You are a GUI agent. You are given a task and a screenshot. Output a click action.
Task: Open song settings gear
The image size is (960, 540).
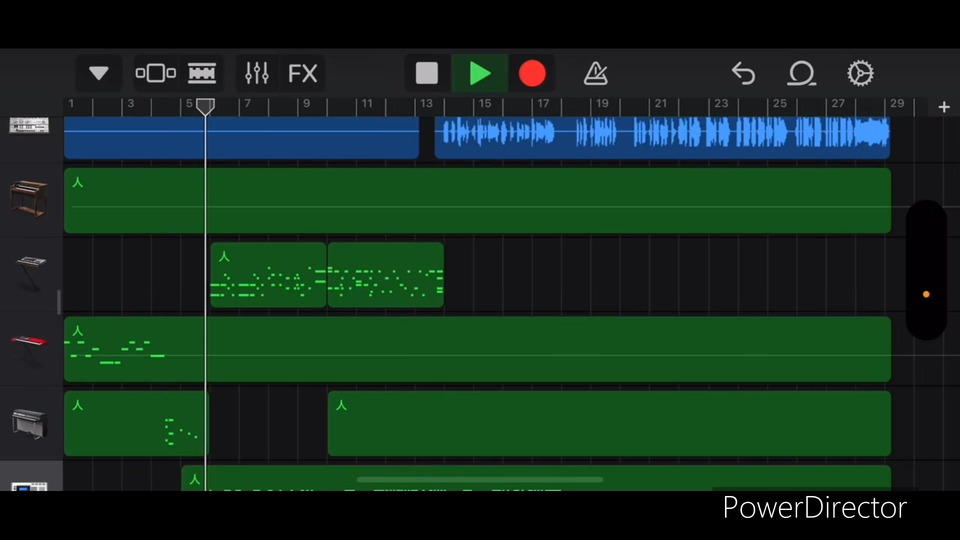[860, 73]
